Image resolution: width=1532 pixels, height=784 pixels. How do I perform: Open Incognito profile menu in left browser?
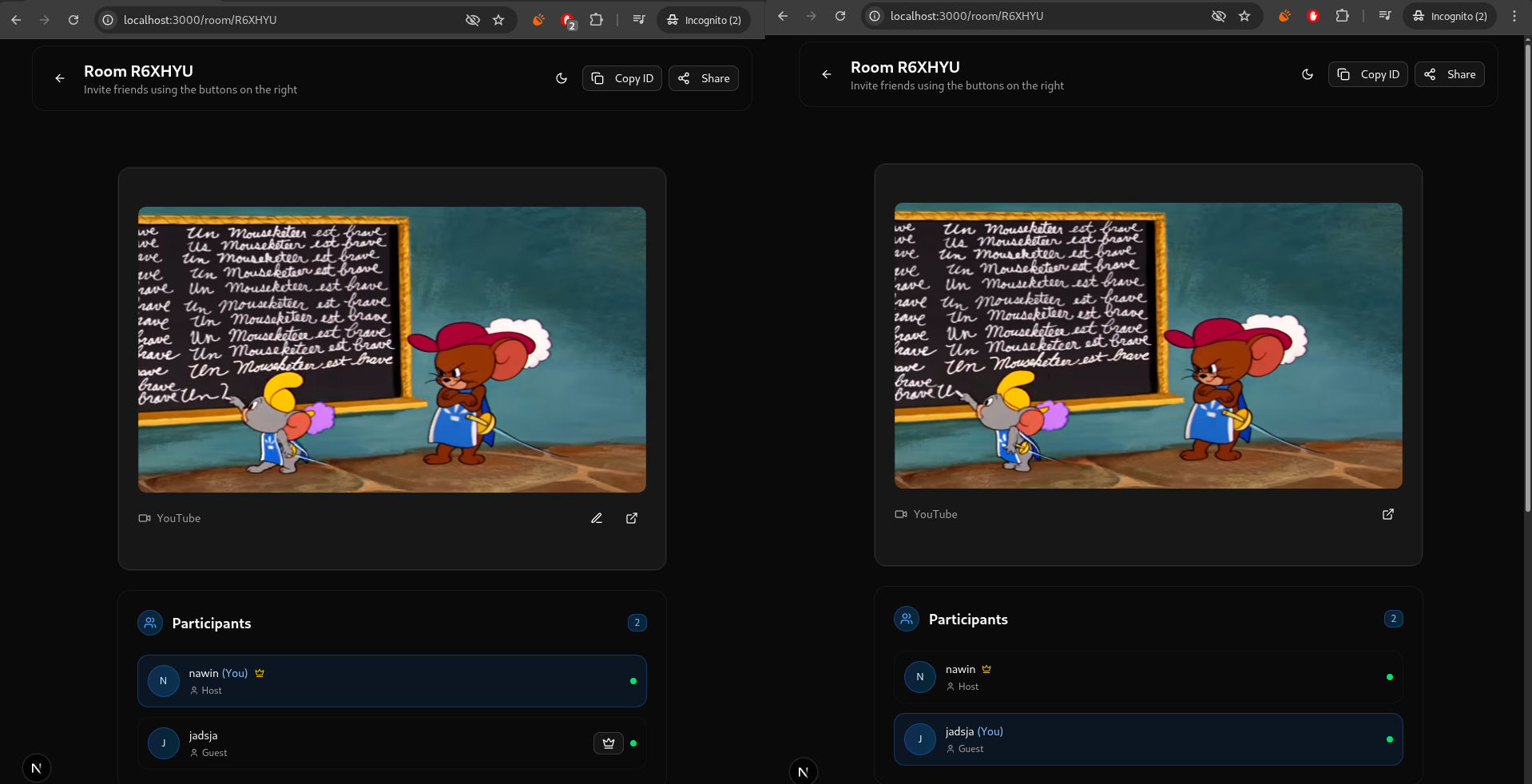(704, 20)
